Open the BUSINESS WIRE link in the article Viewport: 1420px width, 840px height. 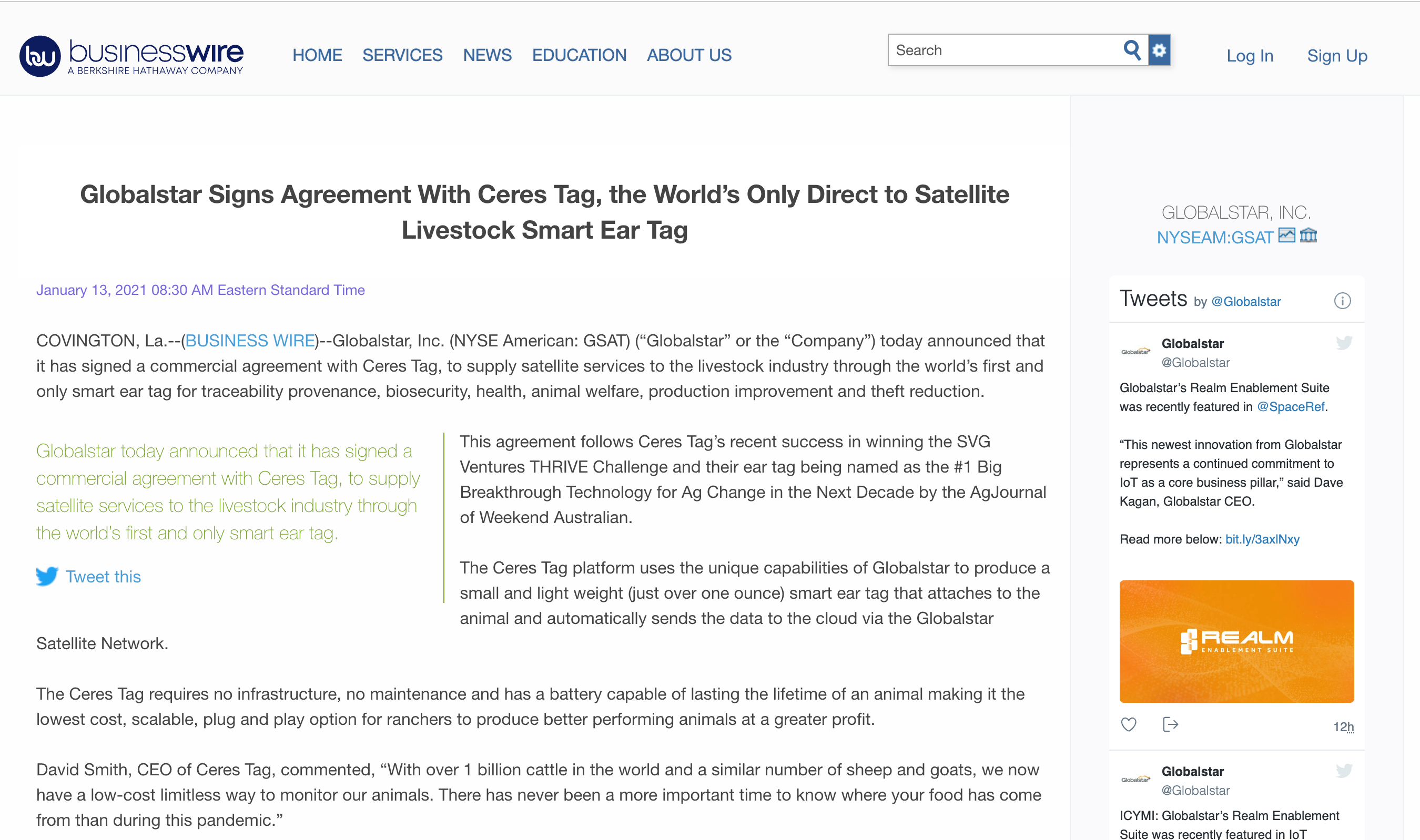pyautogui.click(x=250, y=340)
